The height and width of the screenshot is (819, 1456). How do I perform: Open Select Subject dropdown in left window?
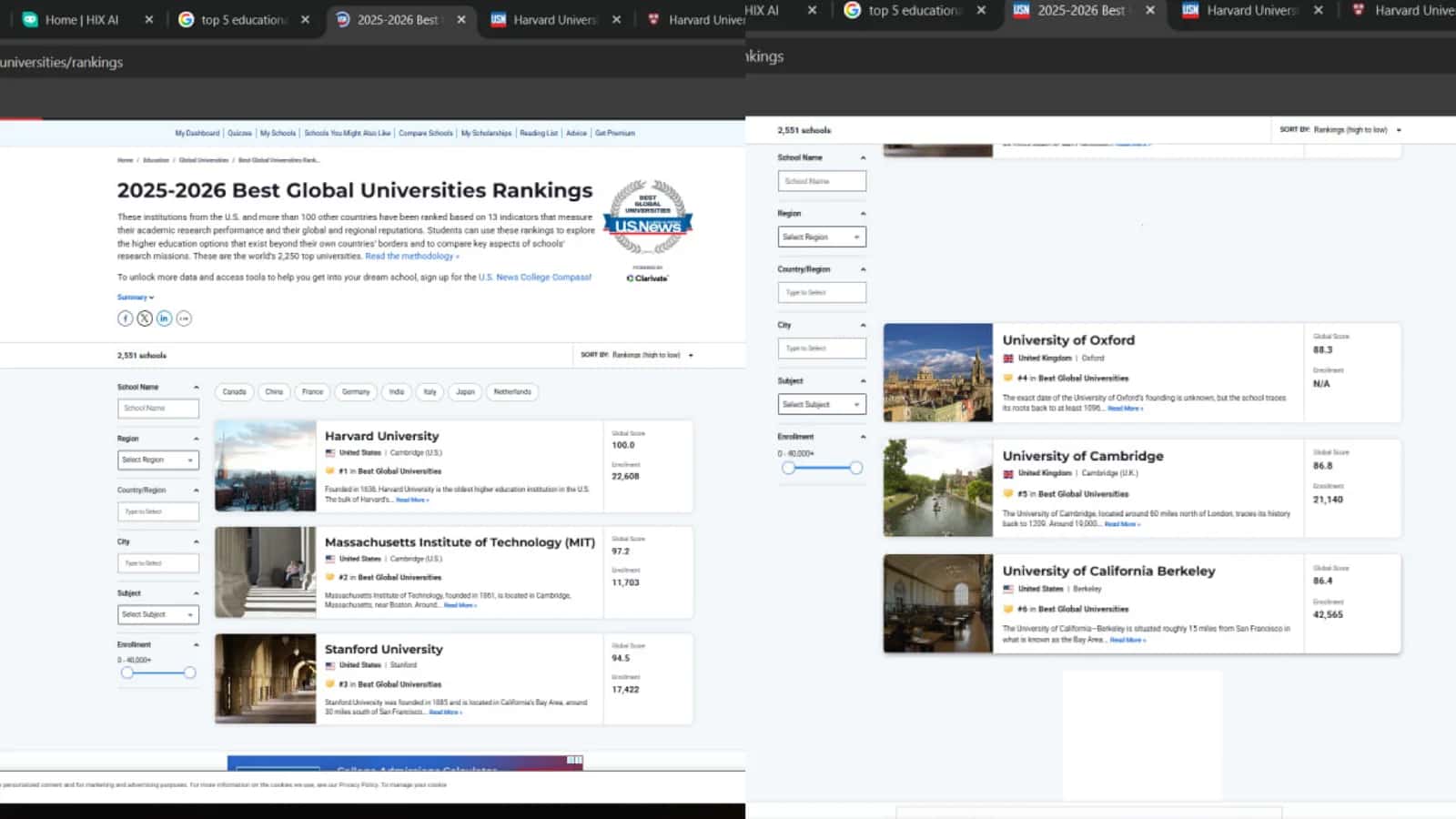pyautogui.click(x=158, y=615)
